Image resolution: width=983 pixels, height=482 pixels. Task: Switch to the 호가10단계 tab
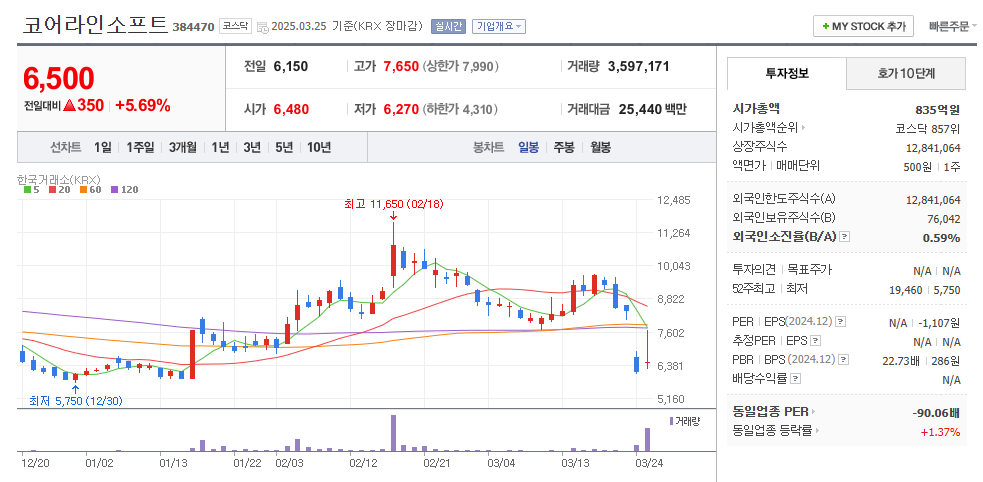[x=906, y=73]
